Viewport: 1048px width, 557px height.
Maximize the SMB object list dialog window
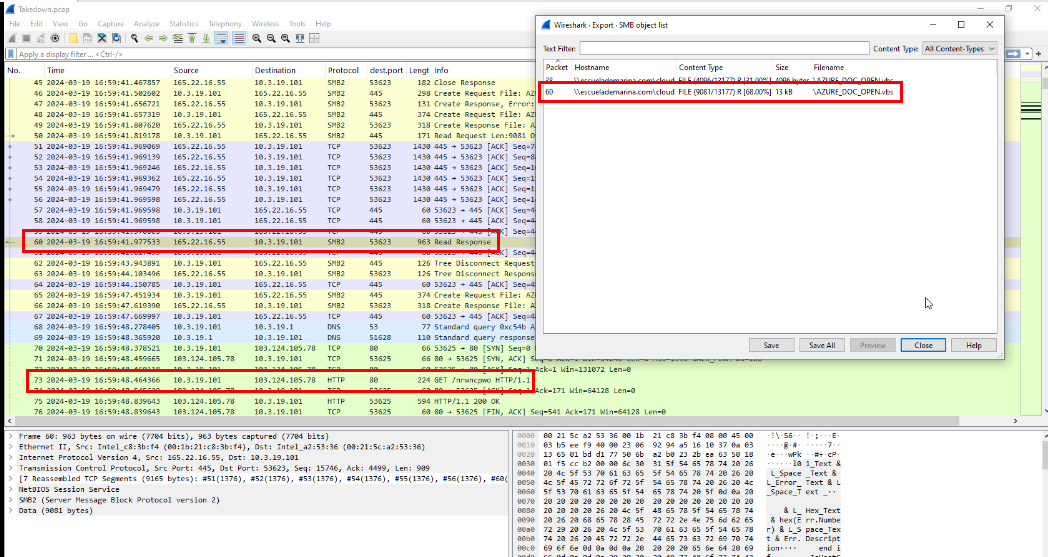960,25
